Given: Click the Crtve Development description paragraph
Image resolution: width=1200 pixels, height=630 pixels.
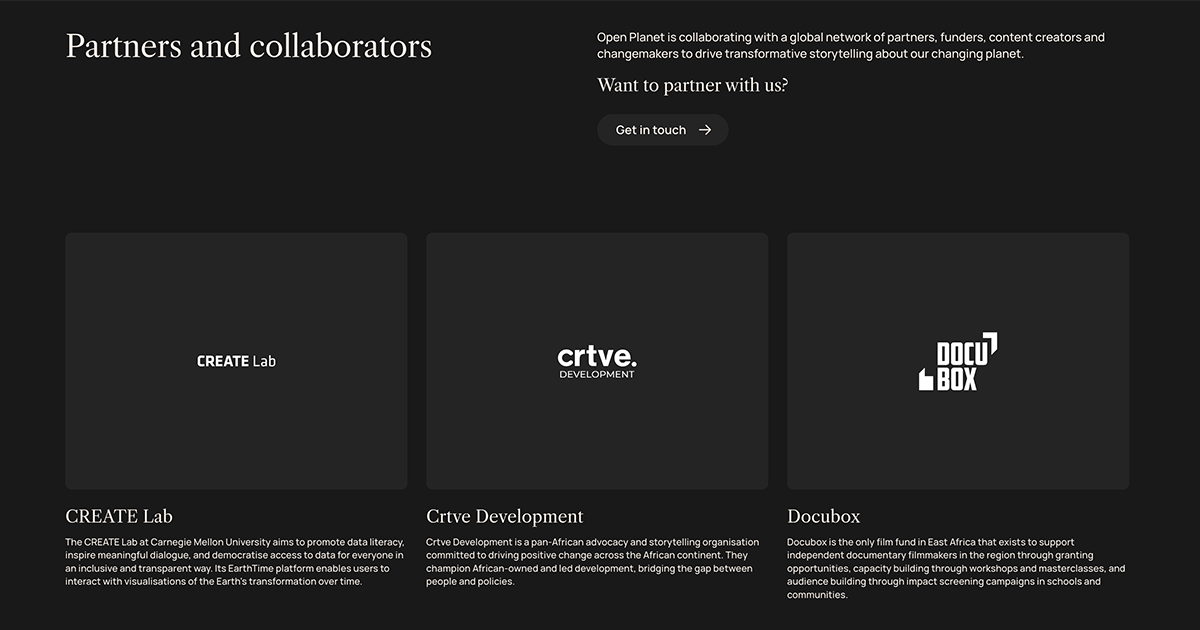Looking at the screenshot, I should [592, 562].
